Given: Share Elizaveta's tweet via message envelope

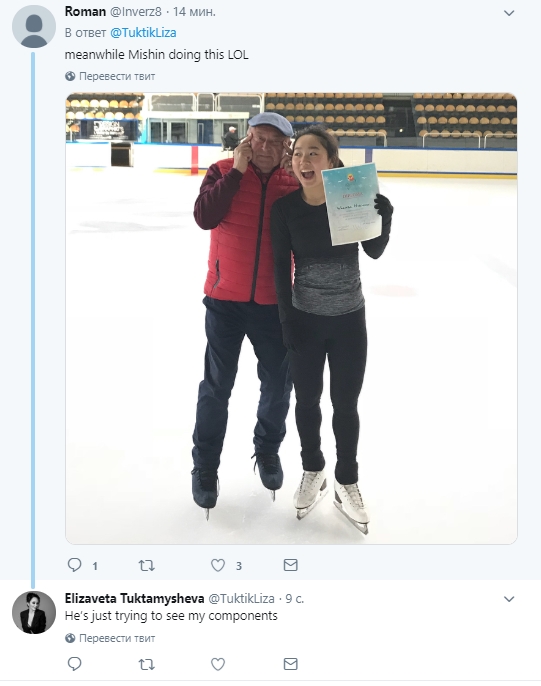Looking at the screenshot, I should pyautogui.click(x=290, y=664).
